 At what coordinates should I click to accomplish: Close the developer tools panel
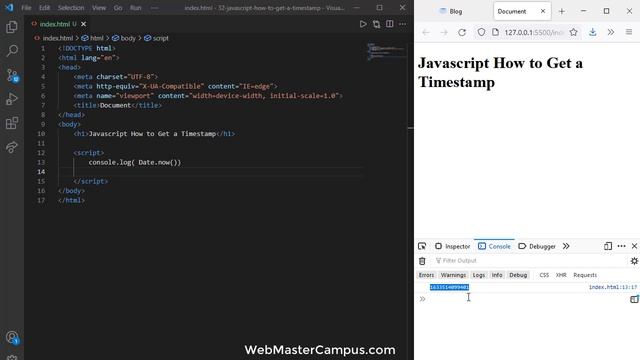pyautogui.click(x=634, y=246)
